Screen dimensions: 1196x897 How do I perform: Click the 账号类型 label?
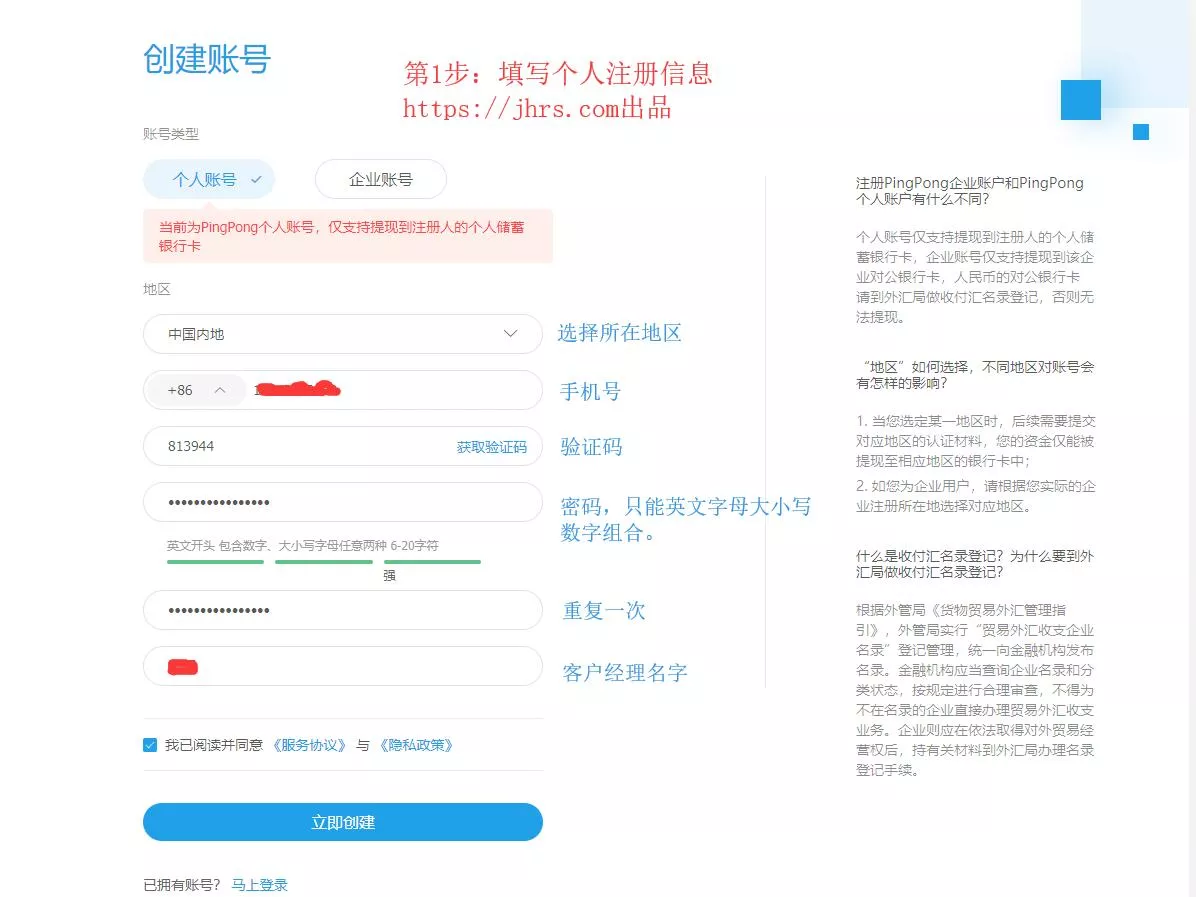click(x=171, y=133)
